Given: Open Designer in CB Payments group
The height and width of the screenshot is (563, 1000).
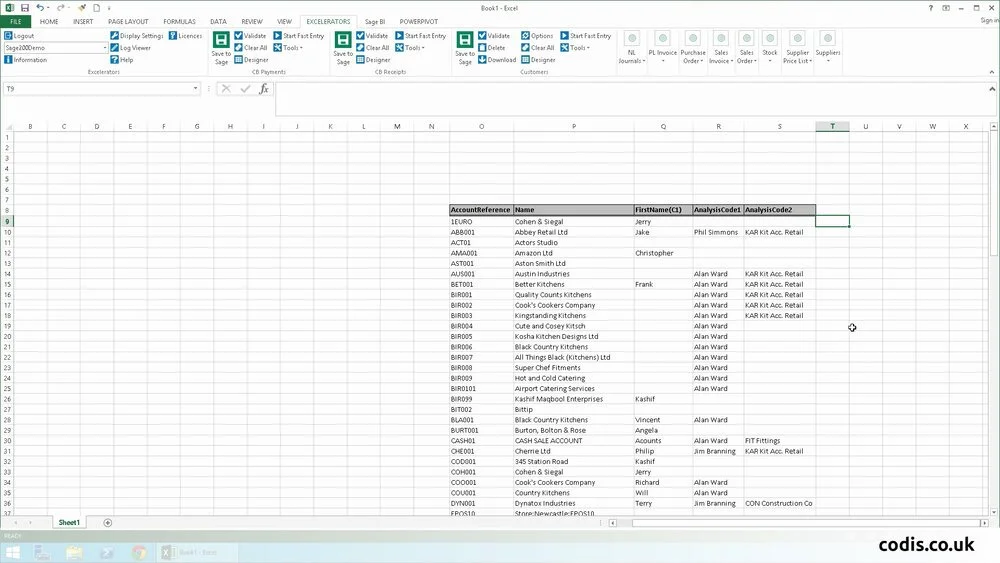Looking at the screenshot, I should pyautogui.click(x=251, y=60).
